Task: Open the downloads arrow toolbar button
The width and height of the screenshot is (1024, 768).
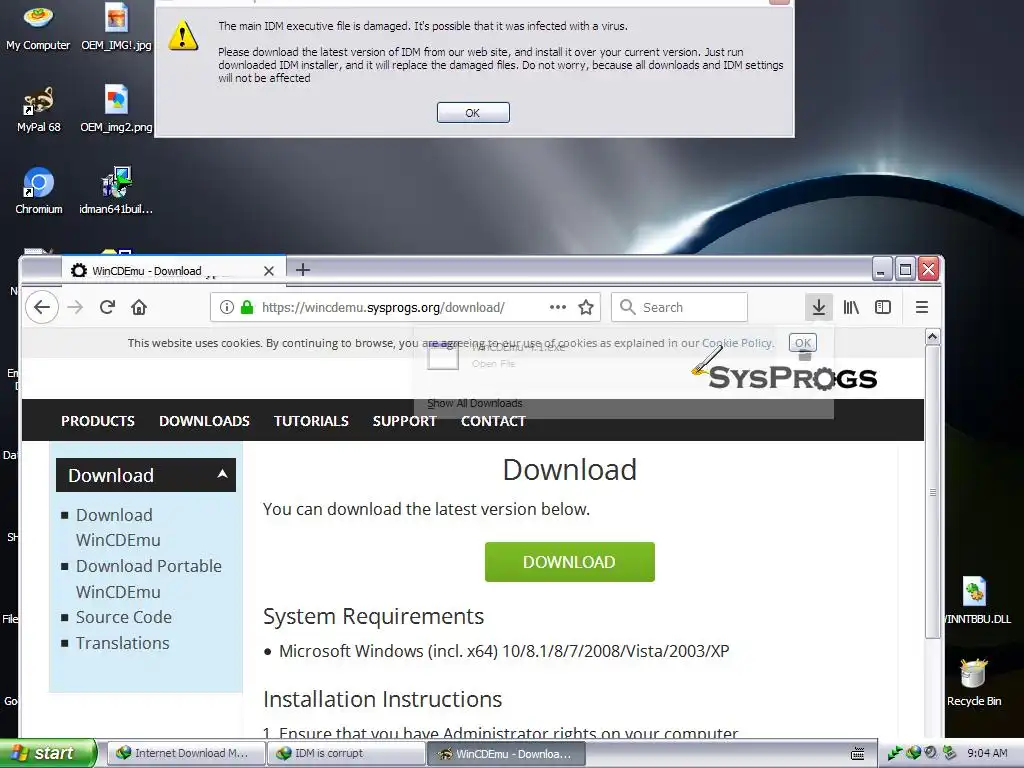Action: (x=819, y=307)
